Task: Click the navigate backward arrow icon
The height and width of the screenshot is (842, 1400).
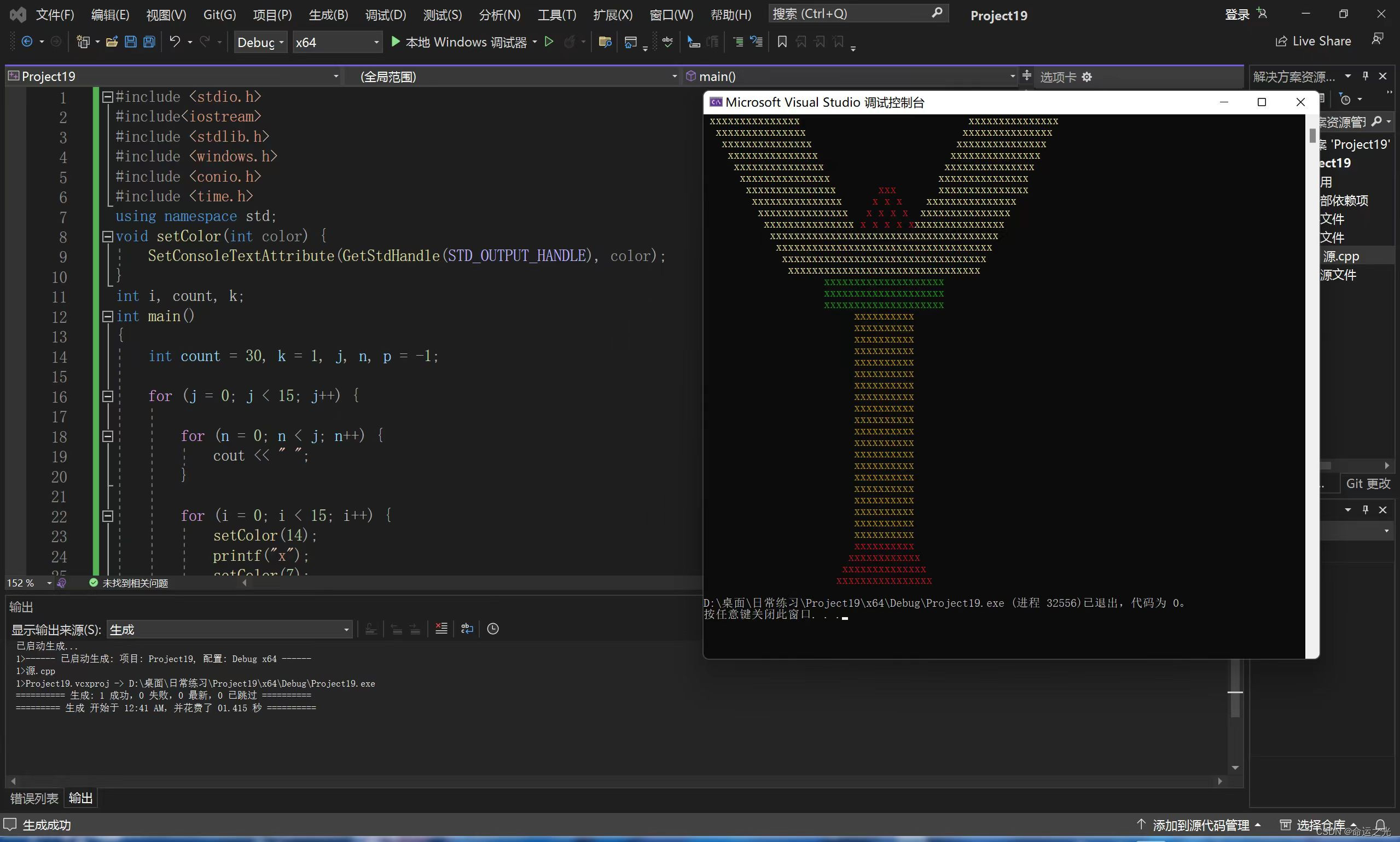Action: (27, 42)
